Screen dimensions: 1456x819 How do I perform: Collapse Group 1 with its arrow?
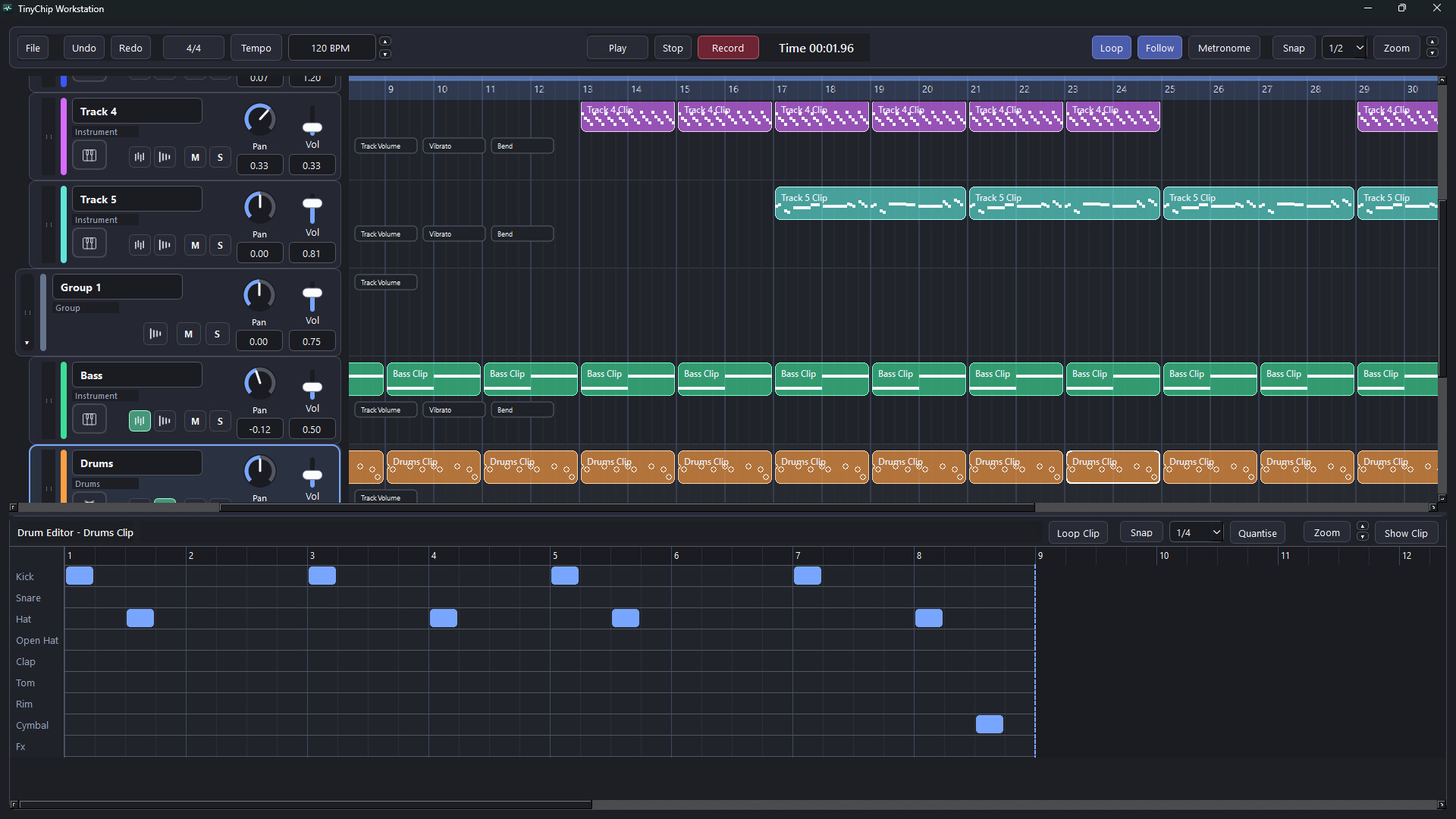[x=27, y=343]
